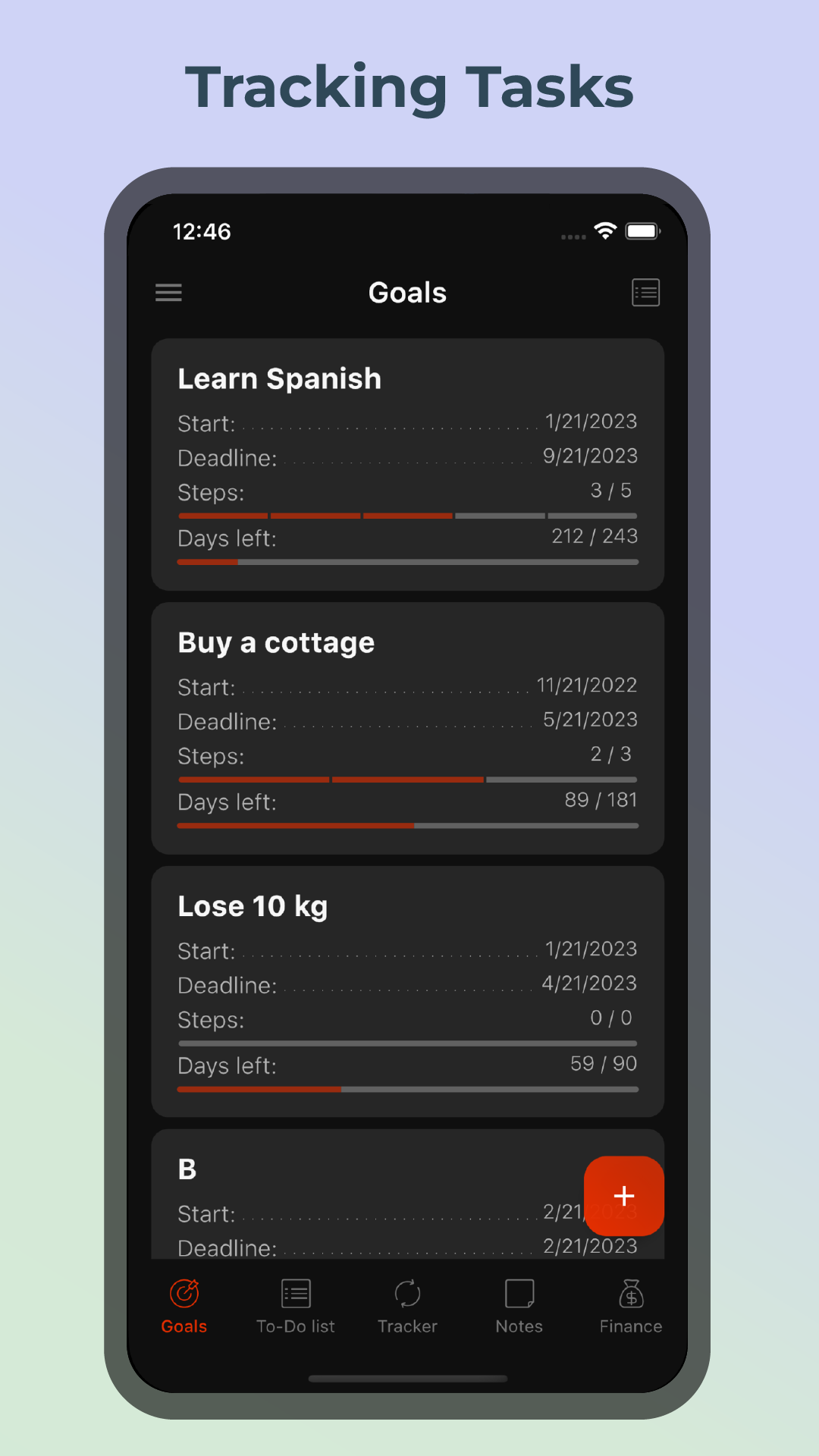Open the hamburger menu
The image size is (819, 1456).
click(168, 293)
